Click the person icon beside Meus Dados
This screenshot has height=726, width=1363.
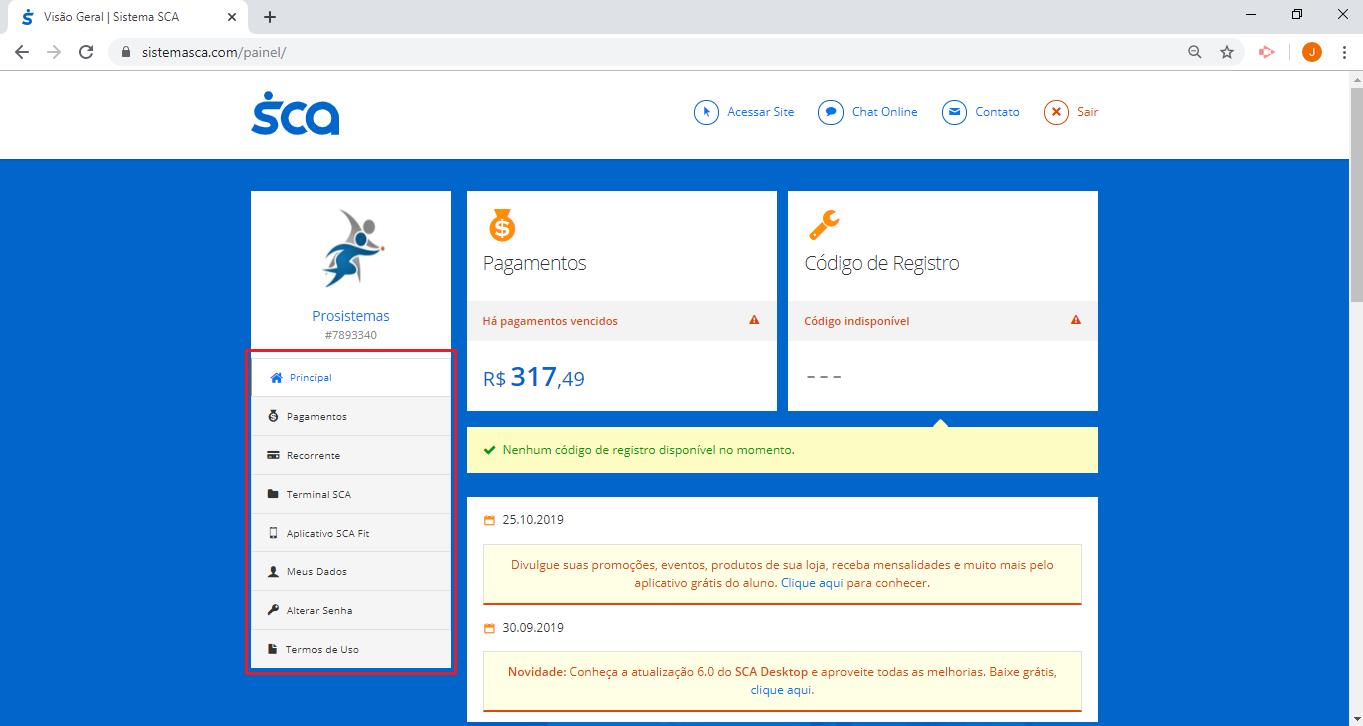pos(273,572)
